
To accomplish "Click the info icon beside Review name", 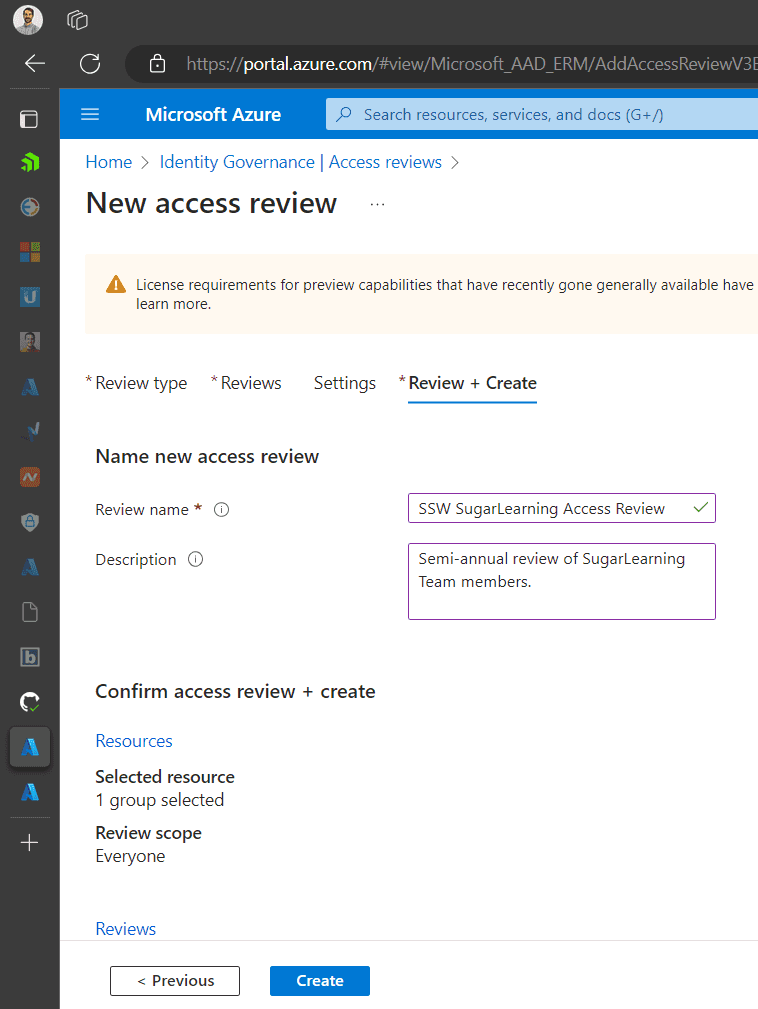I will click(222, 510).
